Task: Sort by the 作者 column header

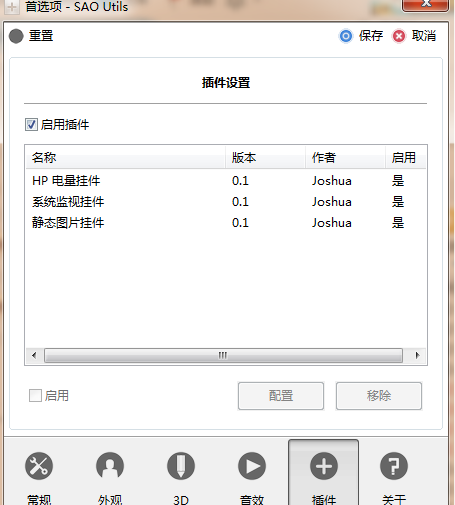Action: point(345,157)
